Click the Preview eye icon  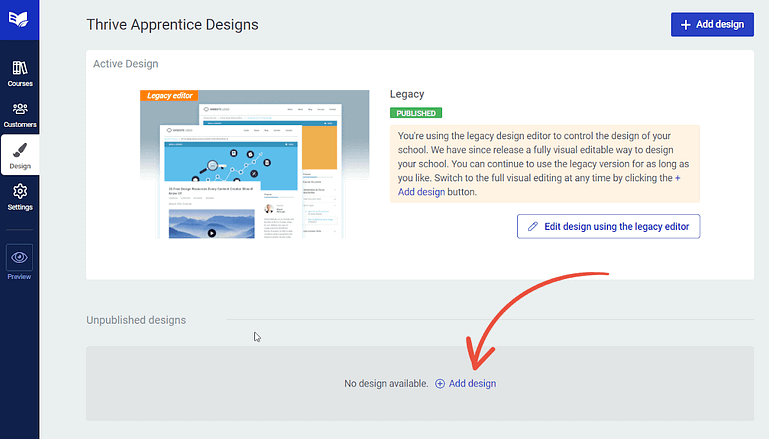click(20, 258)
